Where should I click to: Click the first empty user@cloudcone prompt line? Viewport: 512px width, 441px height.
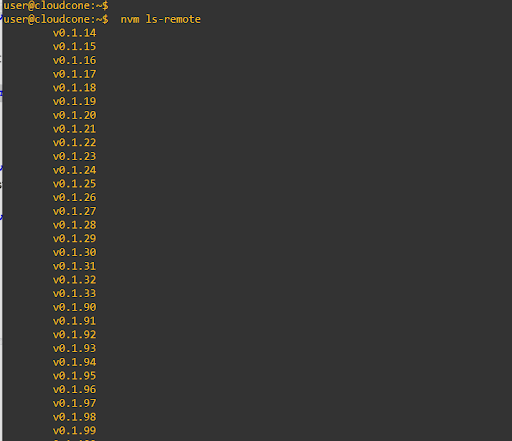56,6
